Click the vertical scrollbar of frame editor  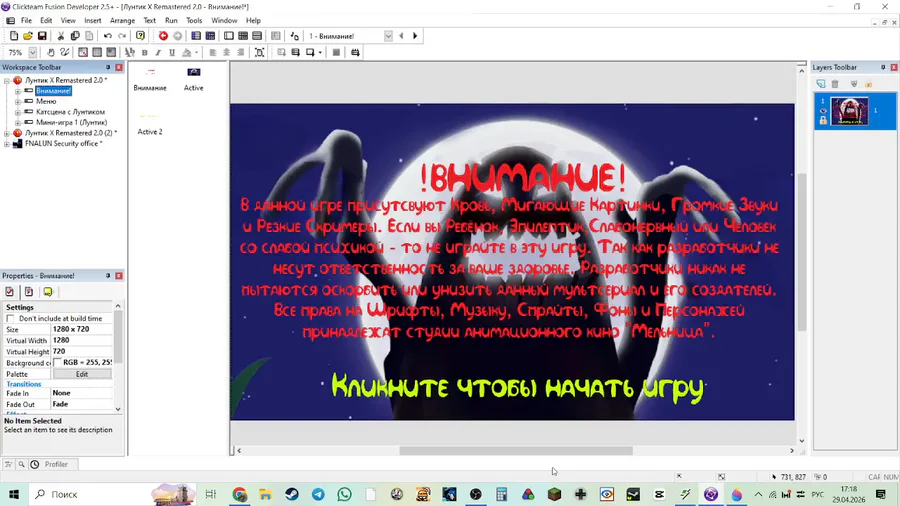pyautogui.click(x=801, y=252)
